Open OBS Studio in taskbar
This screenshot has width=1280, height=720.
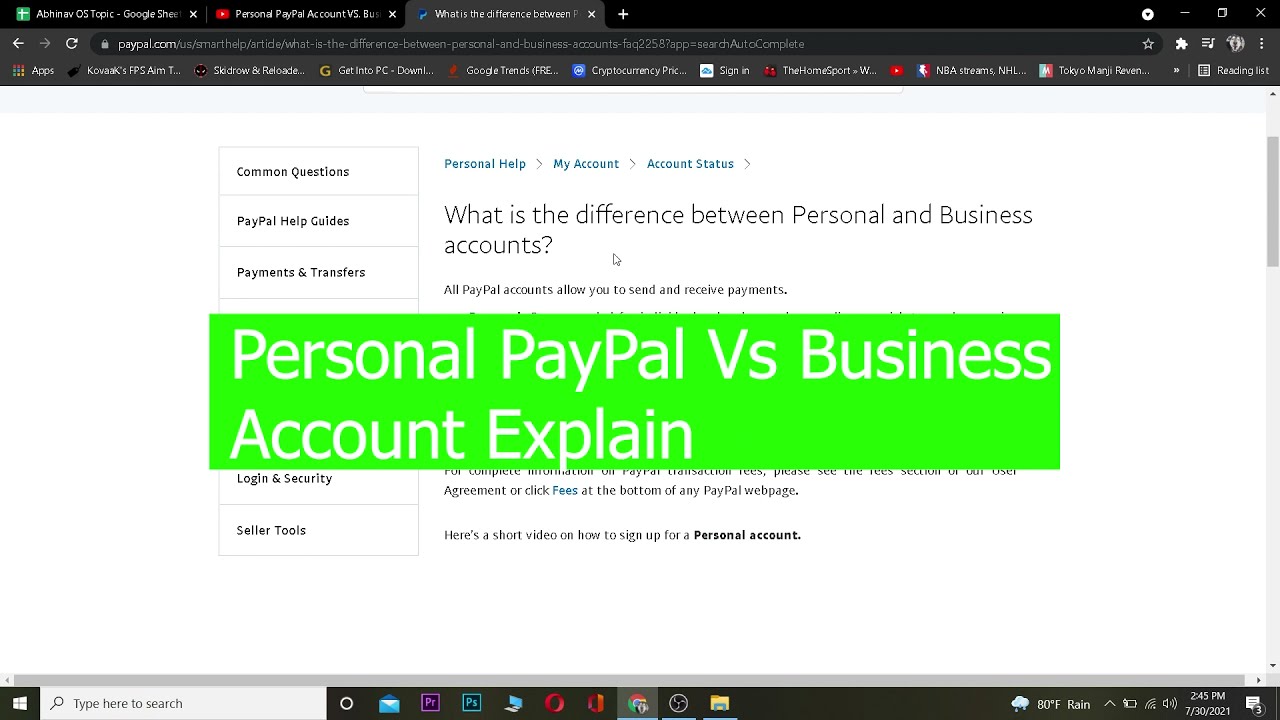[x=678, y=703]
